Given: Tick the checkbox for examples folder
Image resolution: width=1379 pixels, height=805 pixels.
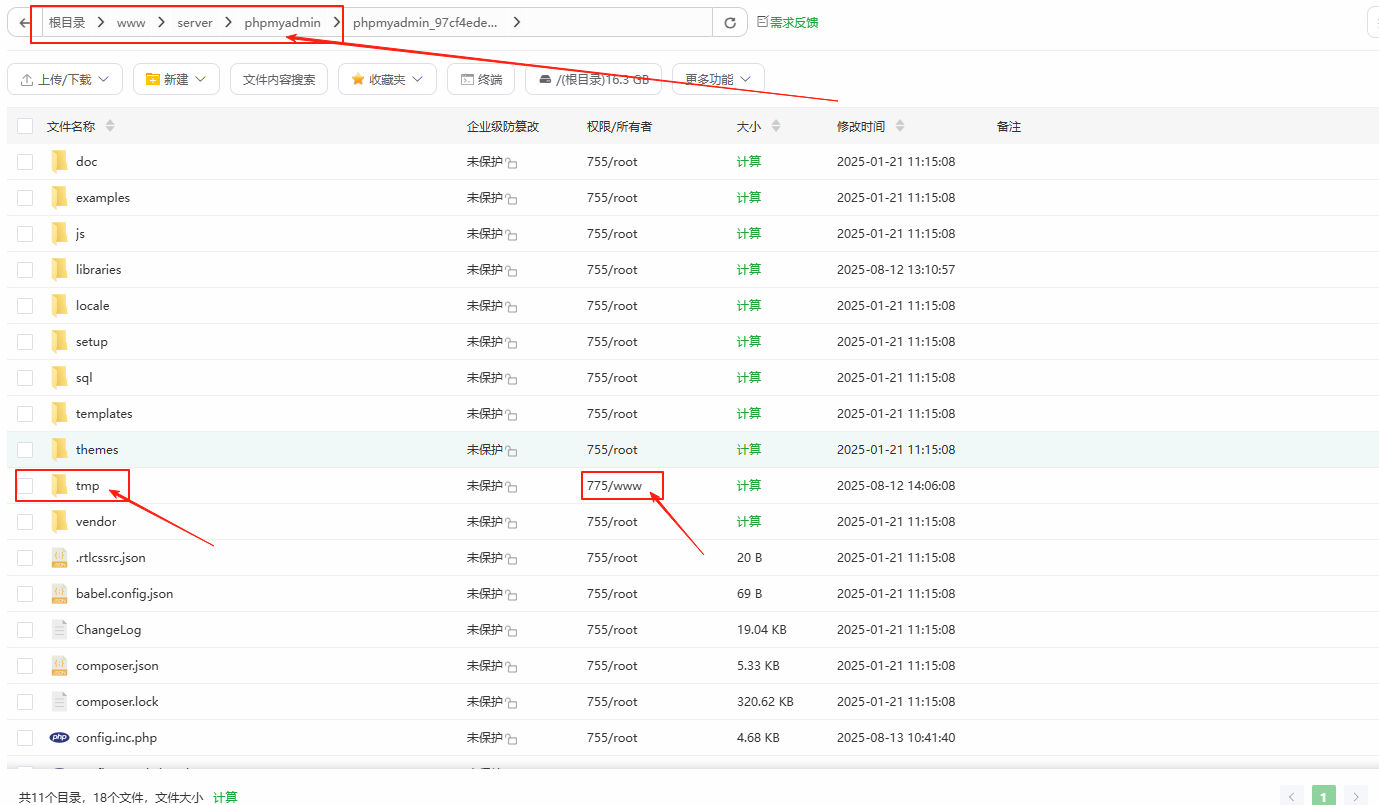Looking at the screenshot, I should 25,198.
